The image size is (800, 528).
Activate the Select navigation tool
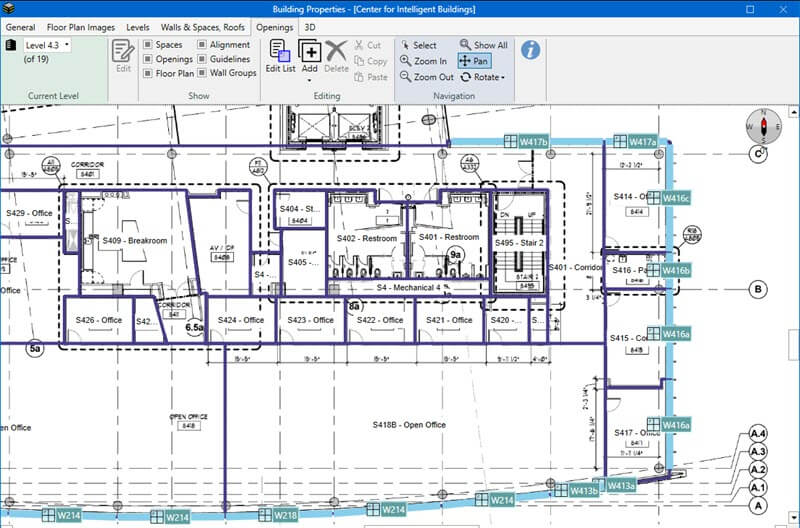[x=417, y=45]
